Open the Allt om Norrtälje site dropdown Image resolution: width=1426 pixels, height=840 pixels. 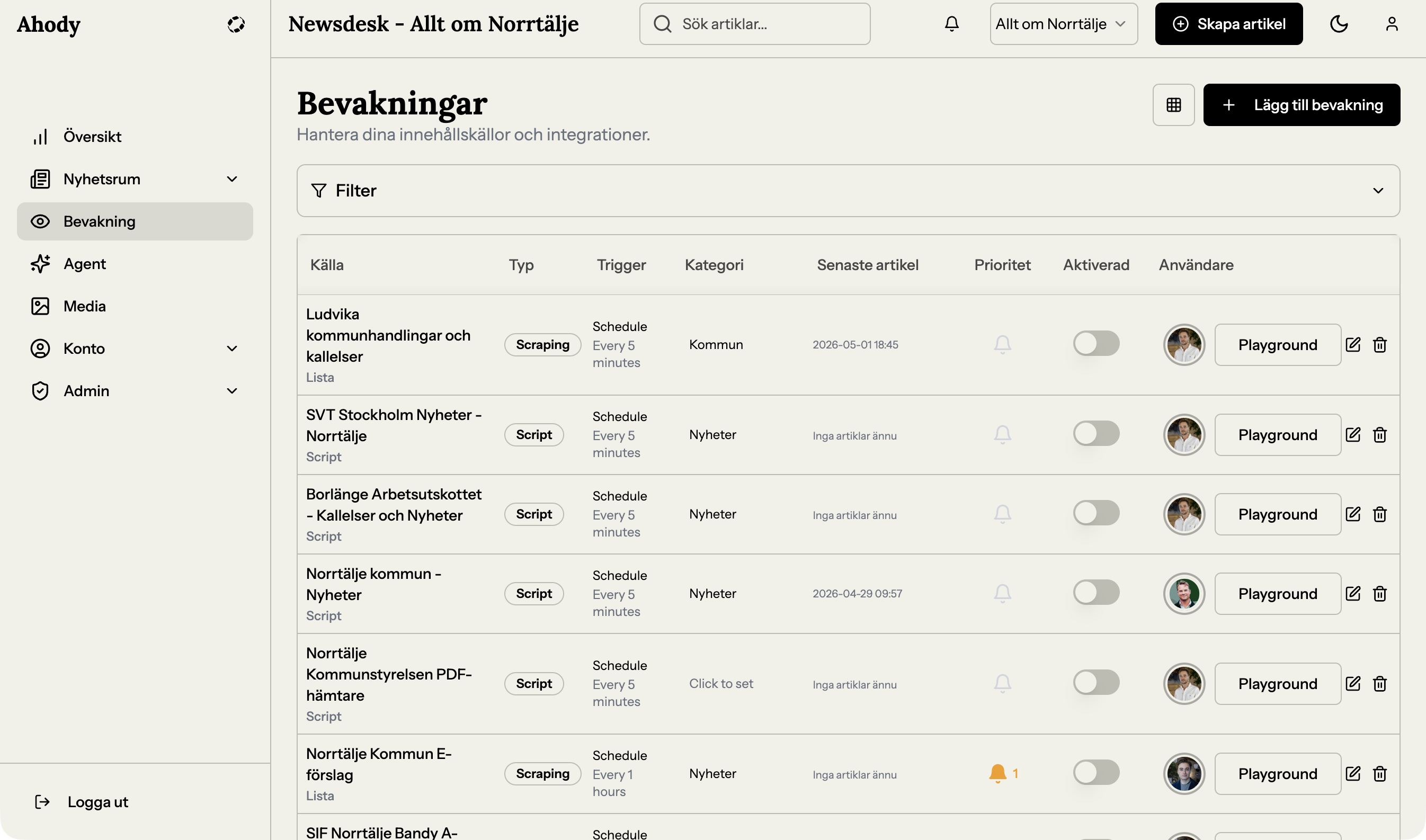click(x=1064, y=24)
